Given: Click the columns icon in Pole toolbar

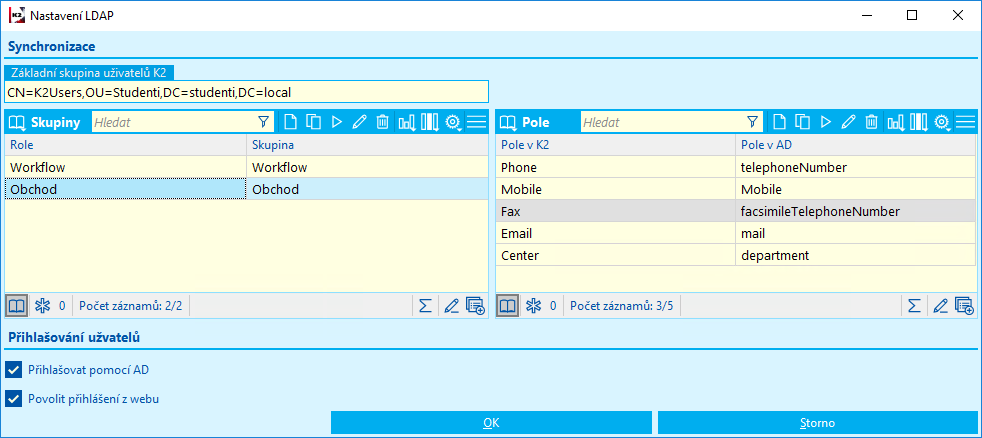Looking at the screenshot, I should (919, 122).
